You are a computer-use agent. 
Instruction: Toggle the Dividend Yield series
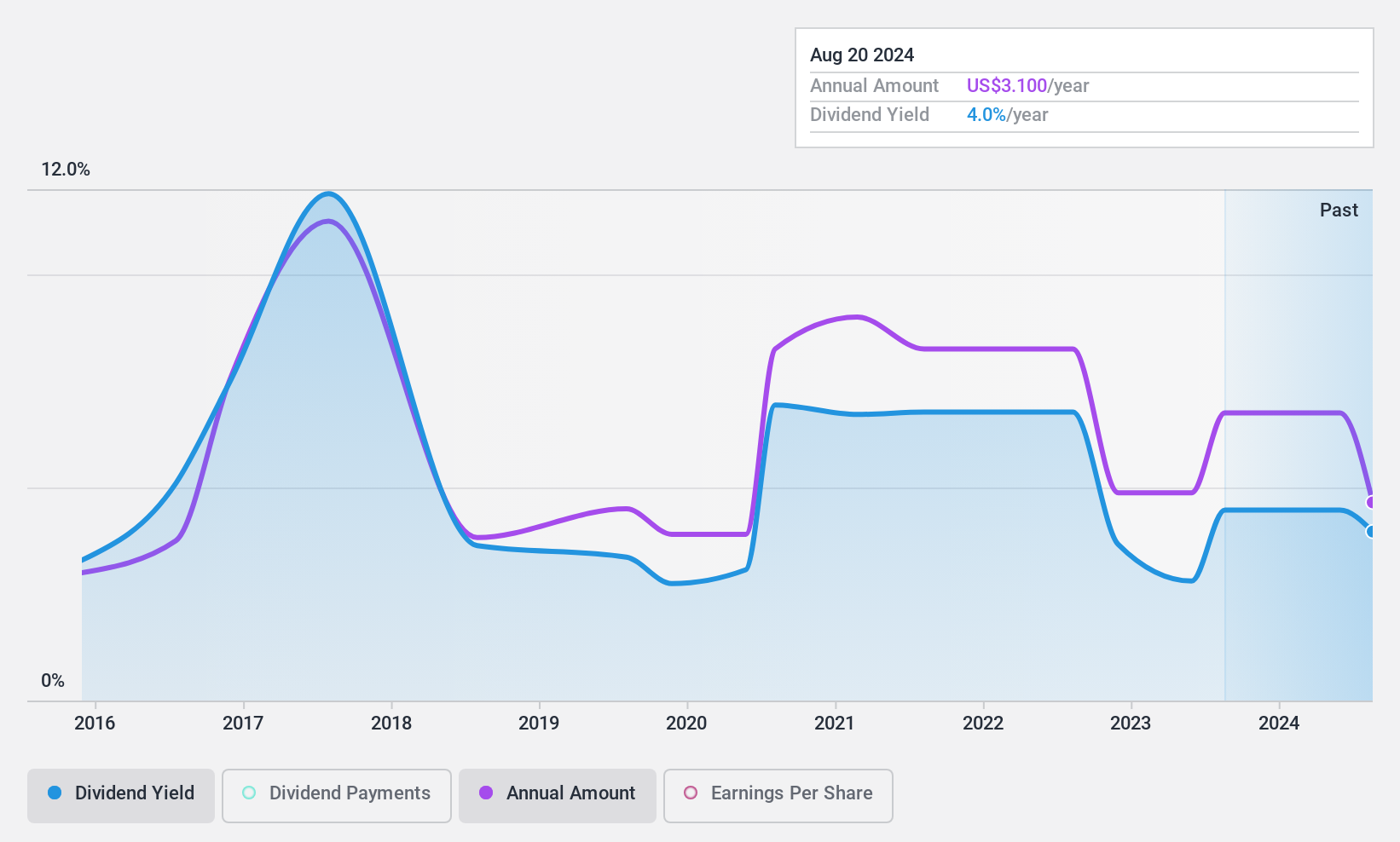pos(121,796)
